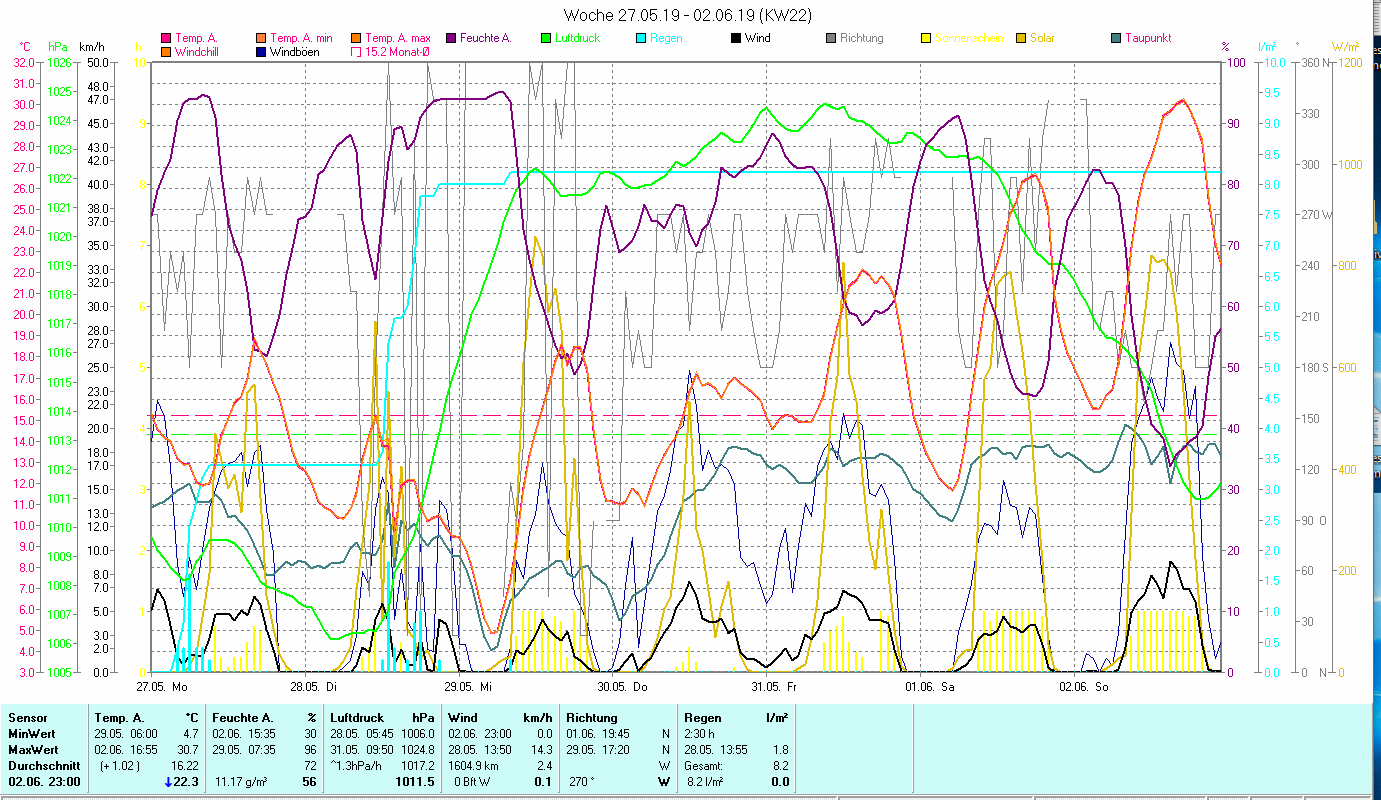Viewport: 1381px width, 800px height.
Task: Click the green Luftdruck legend swatch
Action: pos(546,39)
